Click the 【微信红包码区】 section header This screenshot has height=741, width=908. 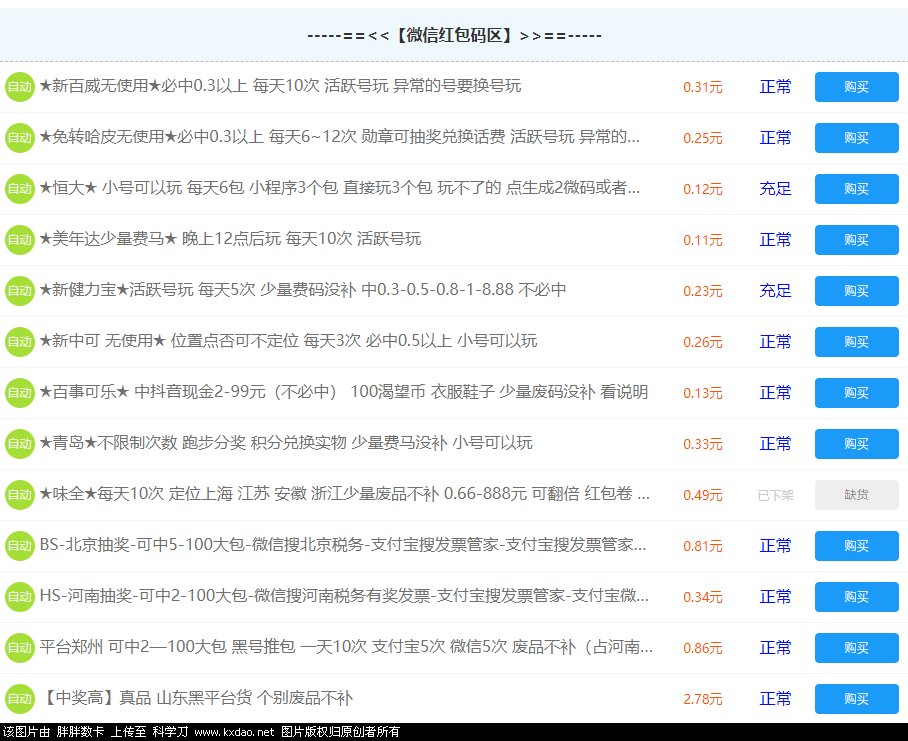(x=454, y=35)
